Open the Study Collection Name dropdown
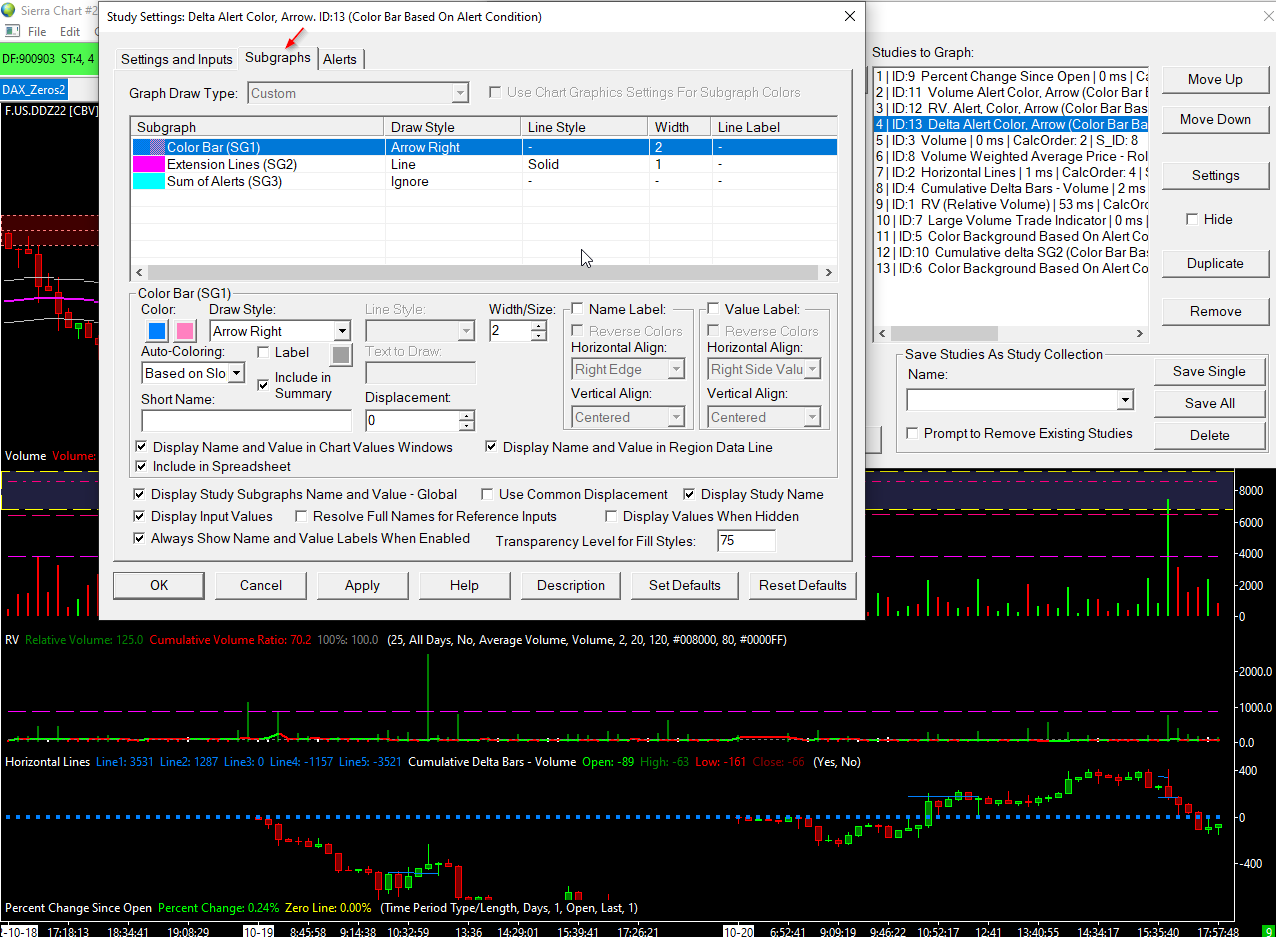This screenshot has height=937, width=1276. point(1125,400)
